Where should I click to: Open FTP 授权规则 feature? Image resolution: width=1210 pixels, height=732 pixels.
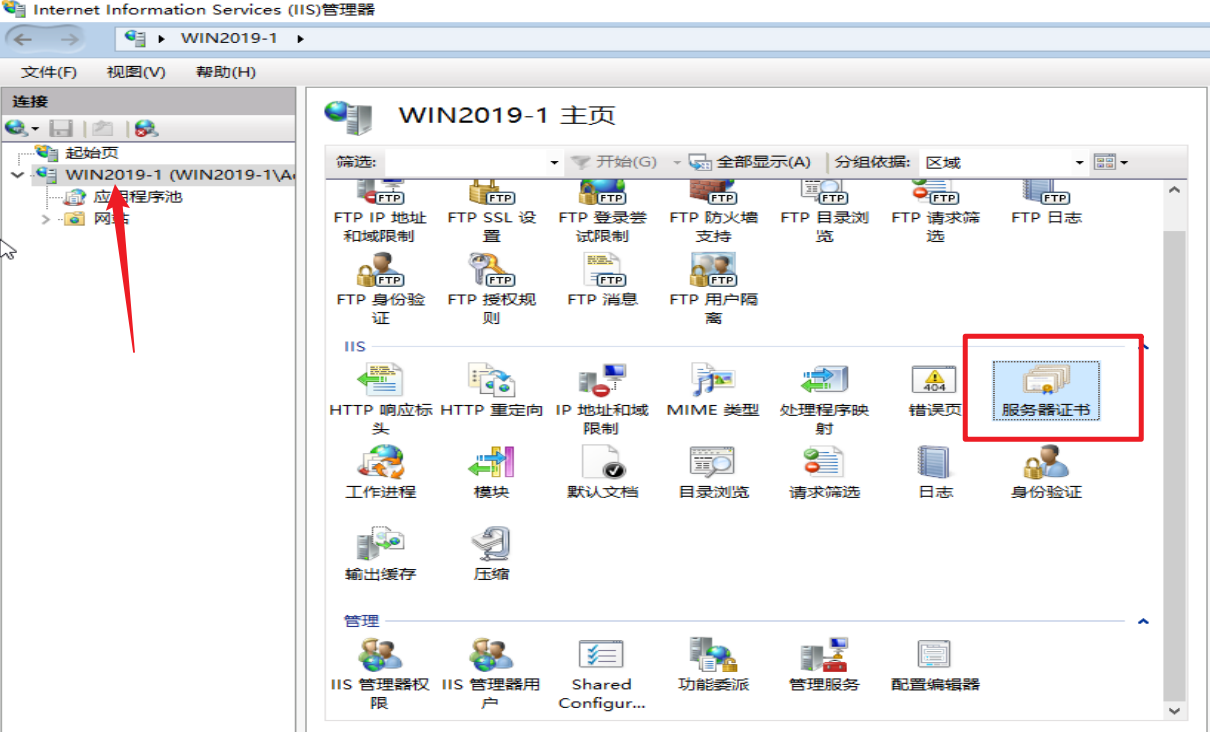point(491,288)
